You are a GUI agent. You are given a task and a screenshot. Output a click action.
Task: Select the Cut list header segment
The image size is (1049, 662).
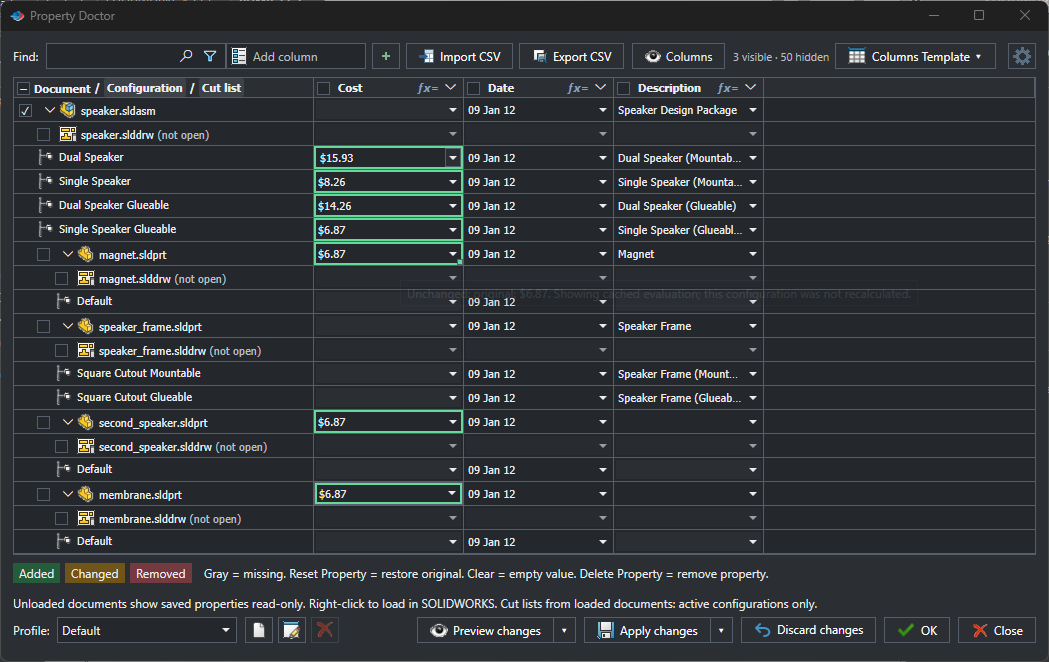[221, 88]
